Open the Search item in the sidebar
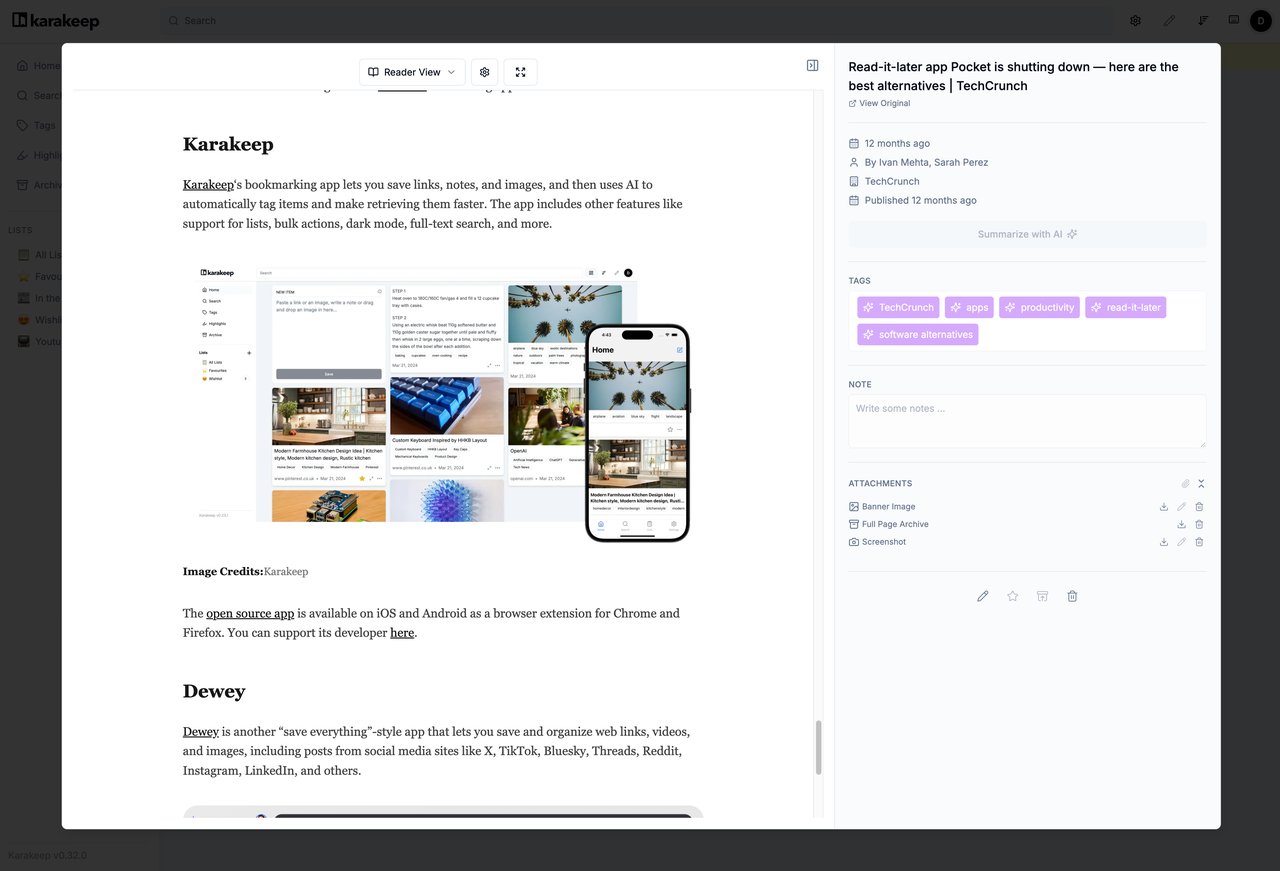 coord(38,96)
